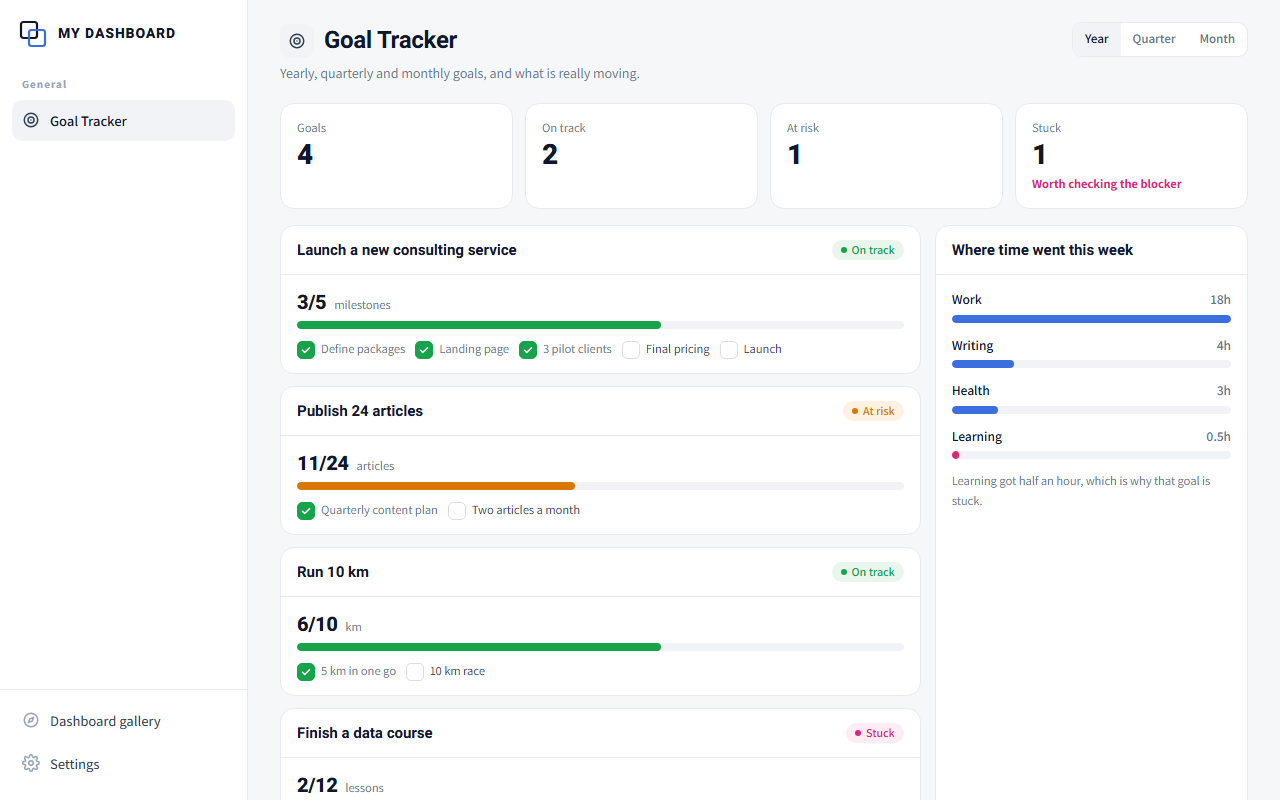The height and width of the screenshot is (800, 1280).
Task: Click the Stuck summary card
Action: (x=1131, y=156)
